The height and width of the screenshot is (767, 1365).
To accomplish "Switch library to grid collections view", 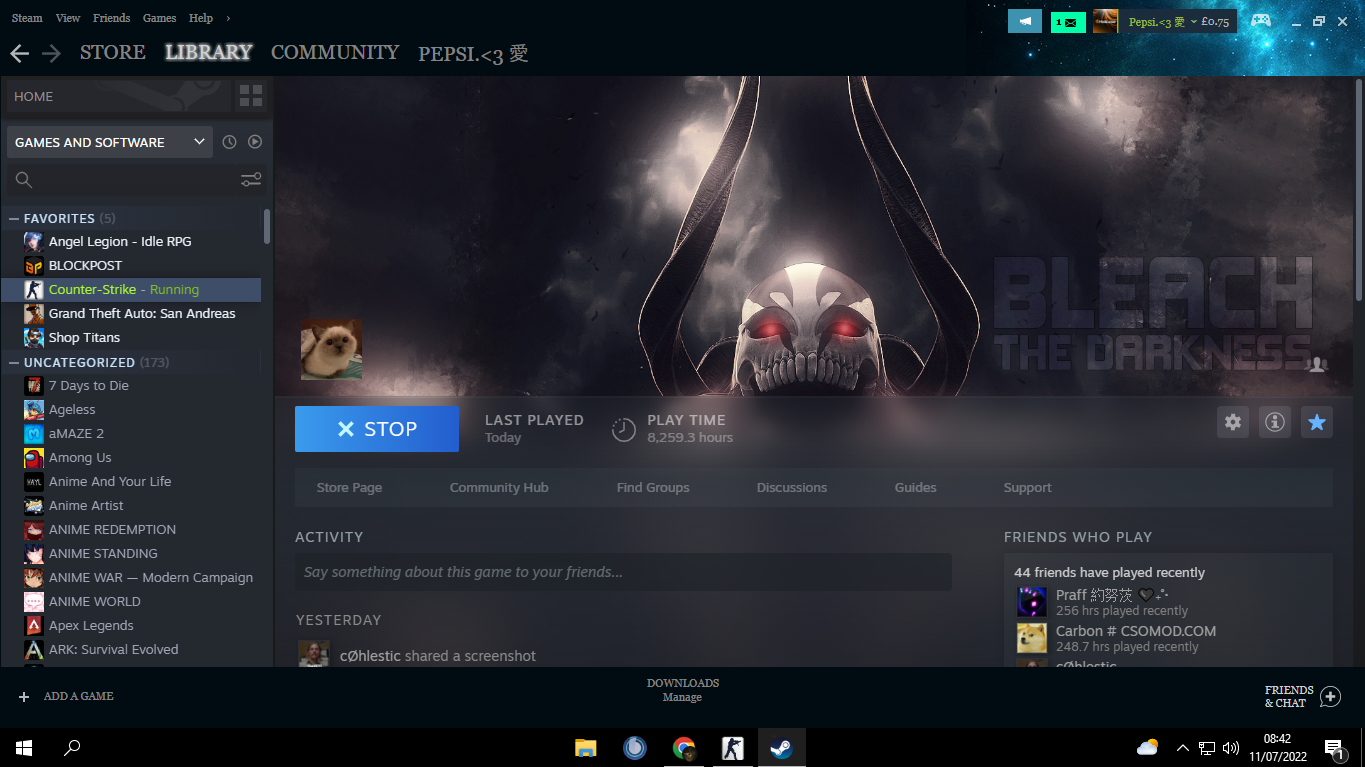I will (251, 96).
